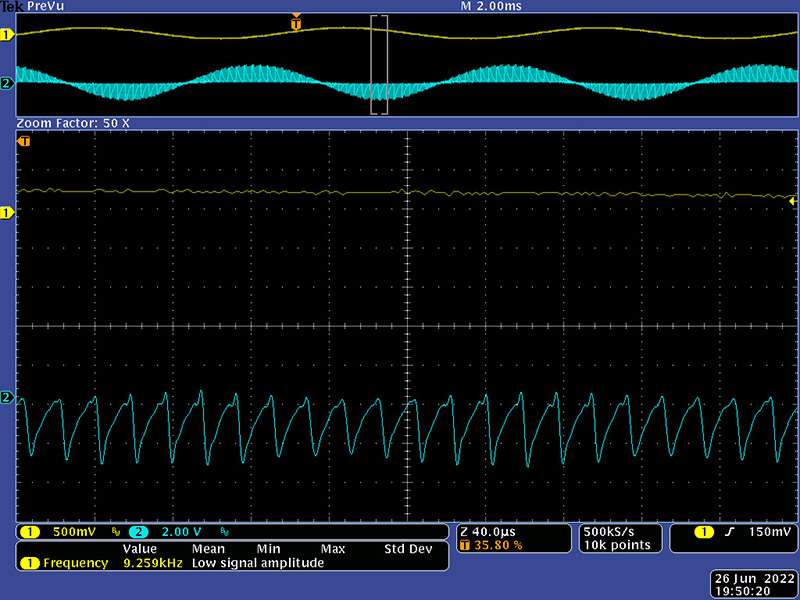
Task: Click channel 1 badge in scale readout
Action: pyautogui.click(x=30, y=532)
